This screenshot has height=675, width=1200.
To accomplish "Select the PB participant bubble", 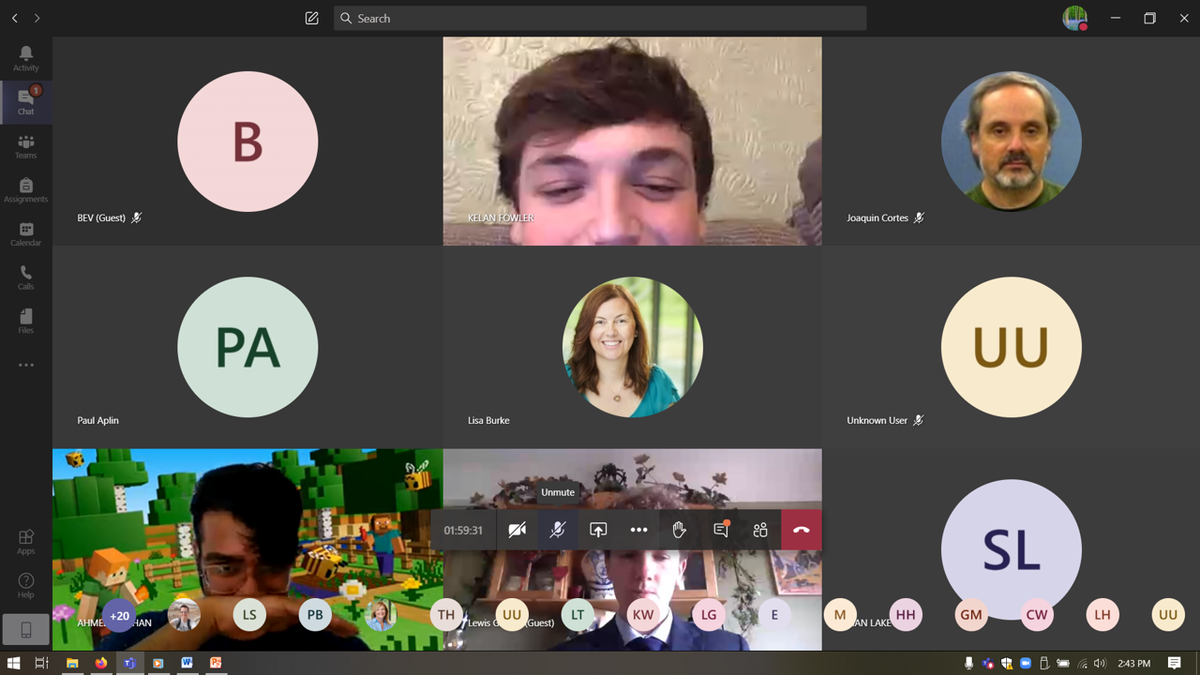I will click(x=315, y=615).
